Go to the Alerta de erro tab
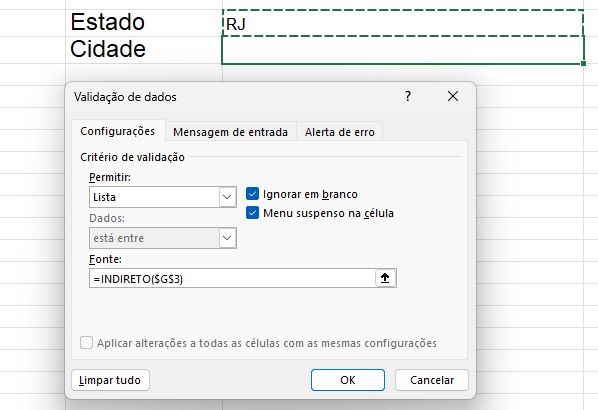The image size is (598, 410). coord(339,132)
